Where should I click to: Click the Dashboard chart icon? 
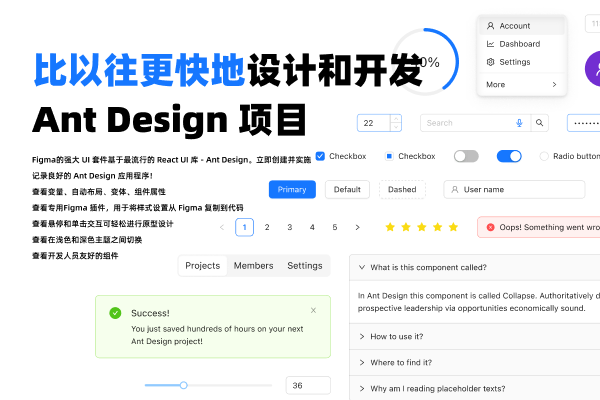pos(490,44)
